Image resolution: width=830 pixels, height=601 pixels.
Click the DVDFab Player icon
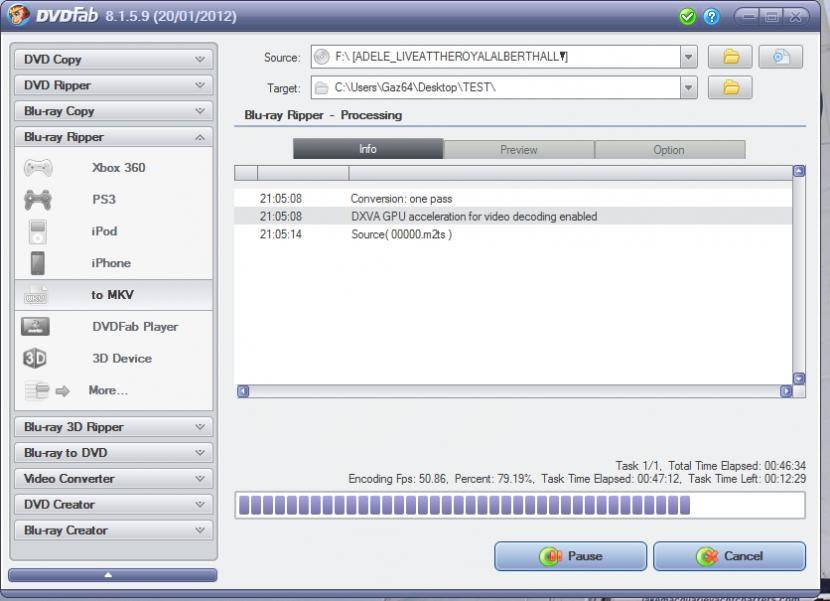35,326
